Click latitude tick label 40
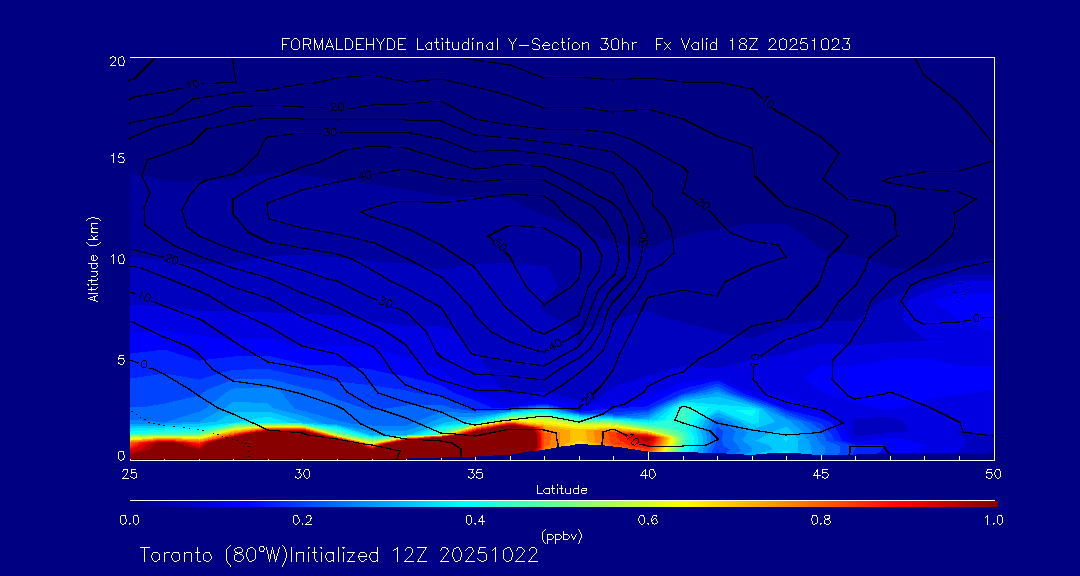This screenshot has width=1080, height=576. (648, 474)
